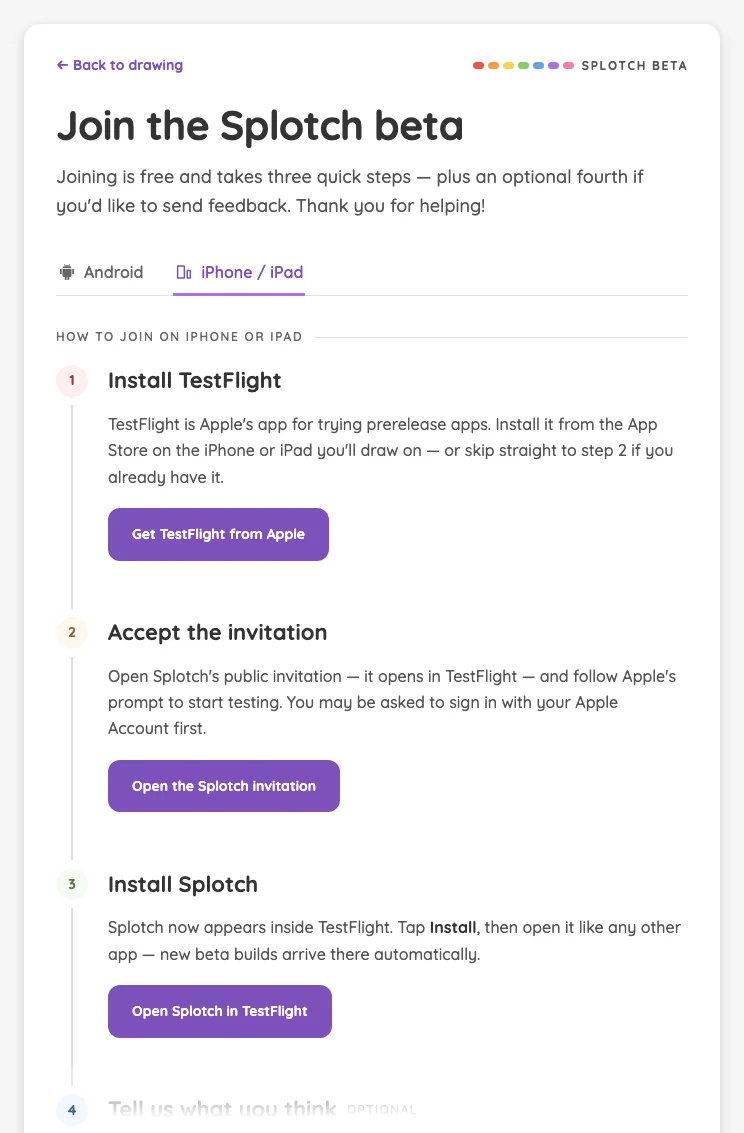Screen dimensions: 744x1133
Task: Click step 2 number badge
Action: pos(72,632)
